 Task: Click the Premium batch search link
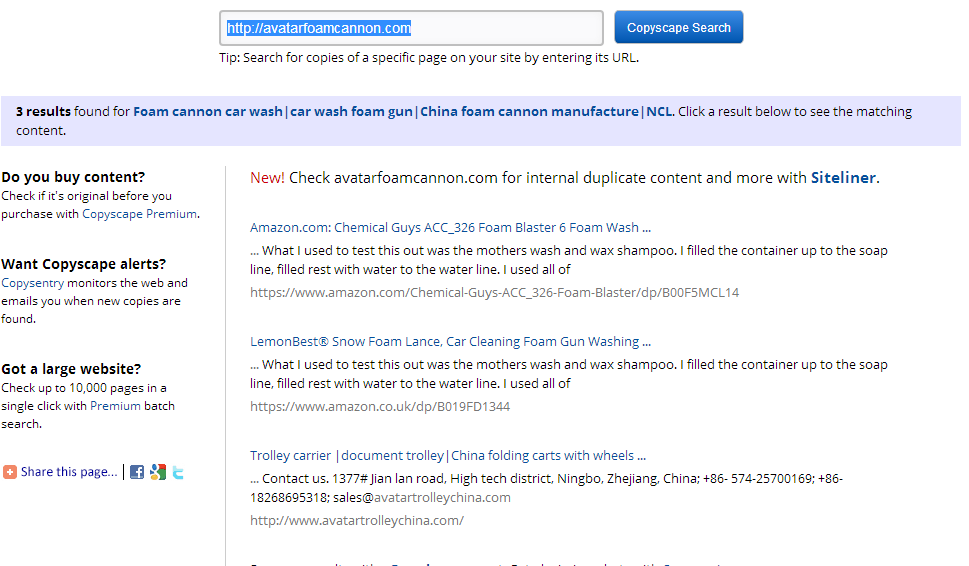(x=115, y=406)
